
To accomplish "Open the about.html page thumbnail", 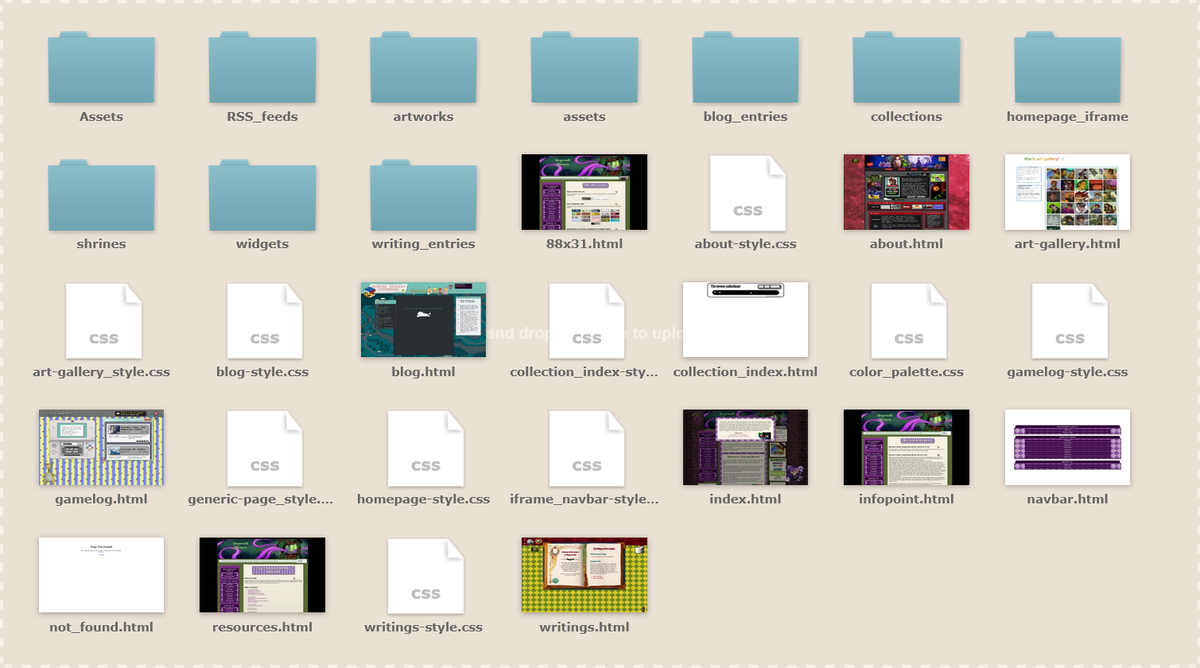I will coord(906,192).
